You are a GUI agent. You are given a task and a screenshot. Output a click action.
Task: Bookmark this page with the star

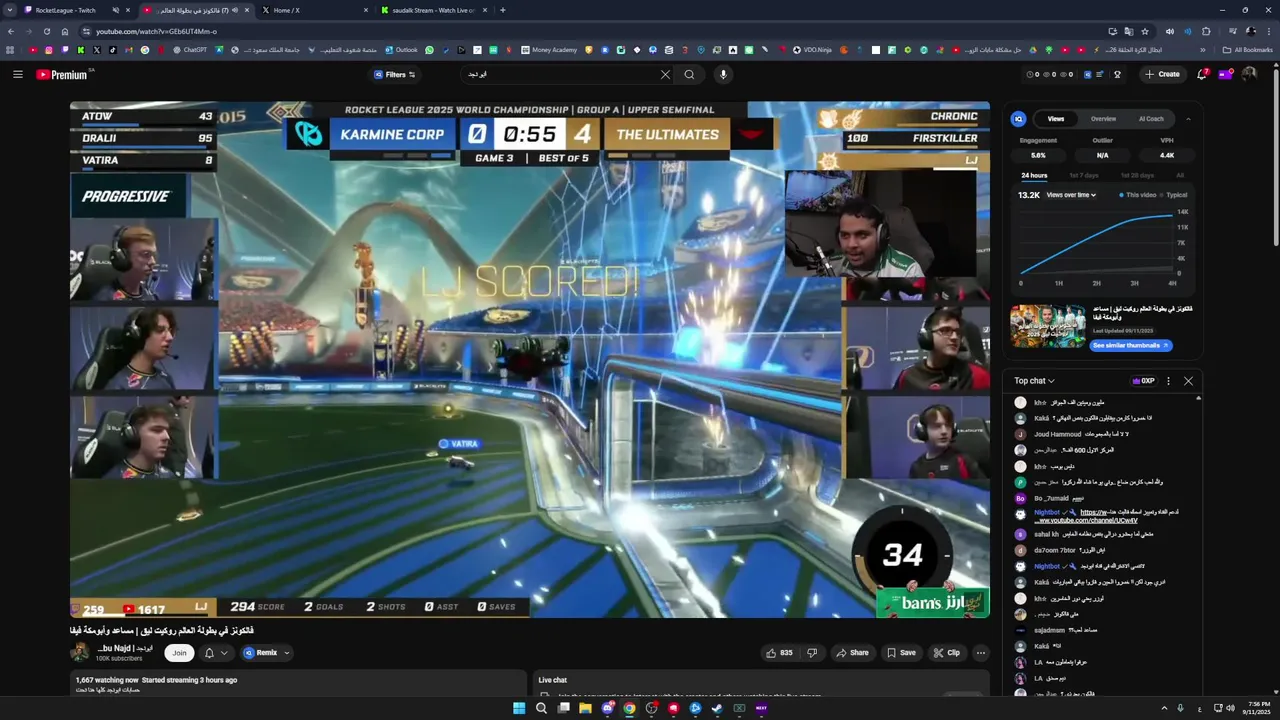[1145, 31]
